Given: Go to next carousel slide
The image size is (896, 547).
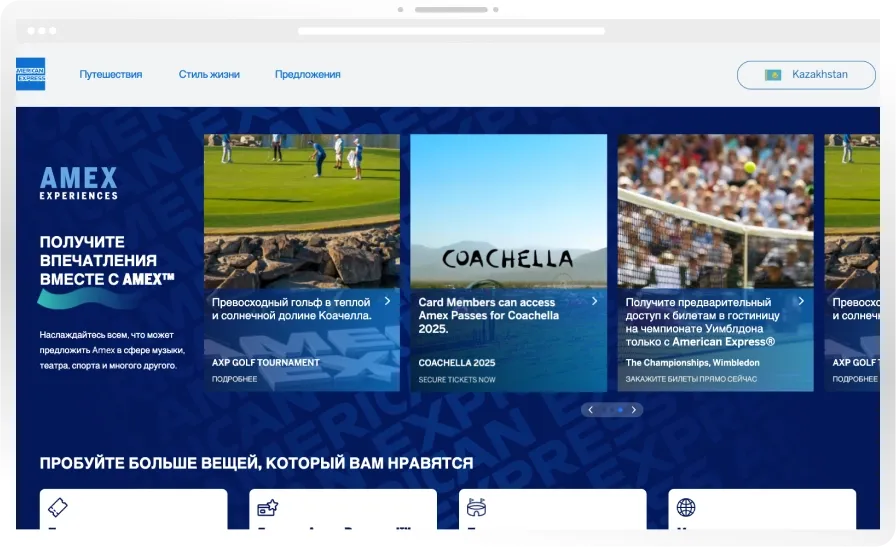Looking at the screenshot, I should 634,410.
